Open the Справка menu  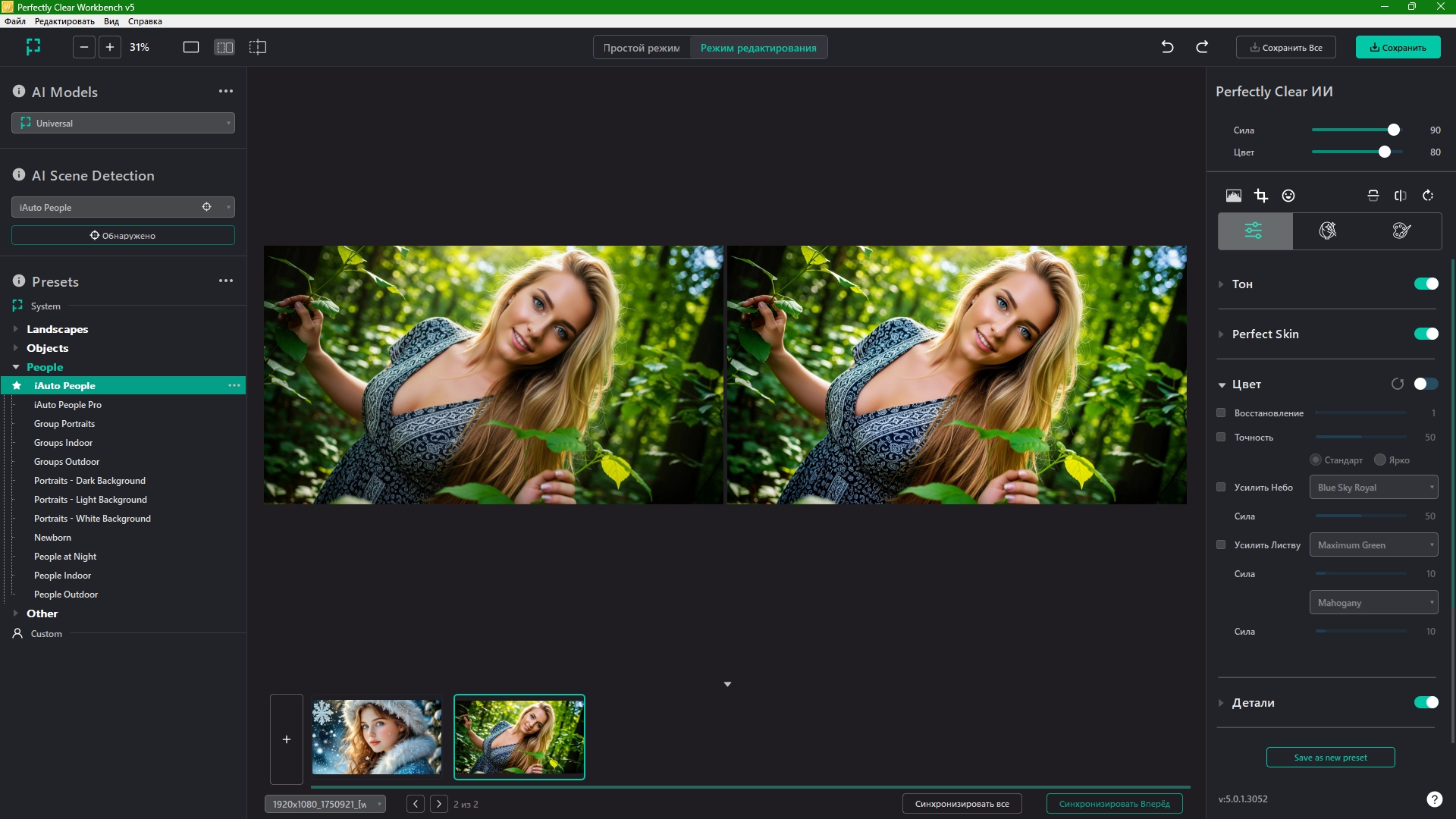(145, 21)
